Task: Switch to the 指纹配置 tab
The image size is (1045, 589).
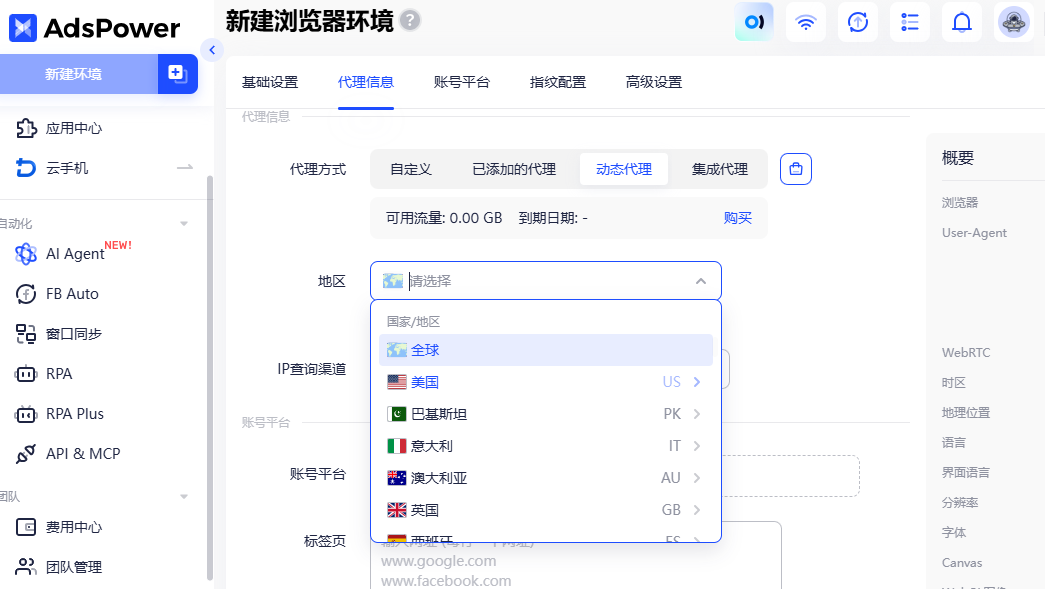Action: point(558,82)
